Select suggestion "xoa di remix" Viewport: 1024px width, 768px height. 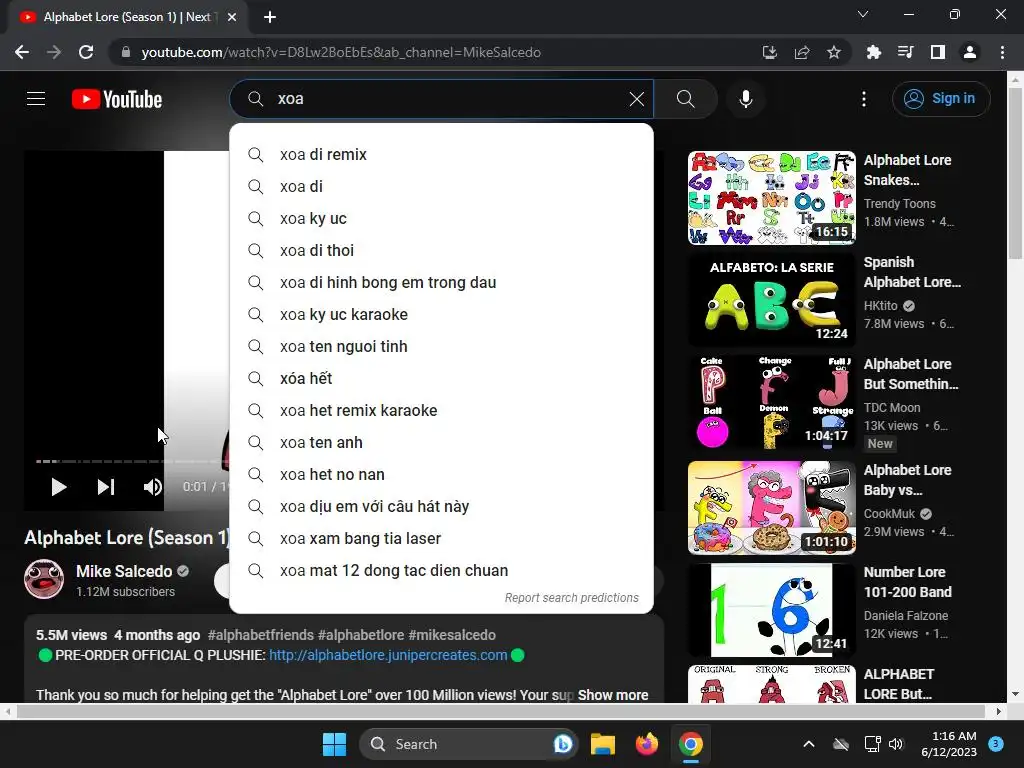pos(441,154)
